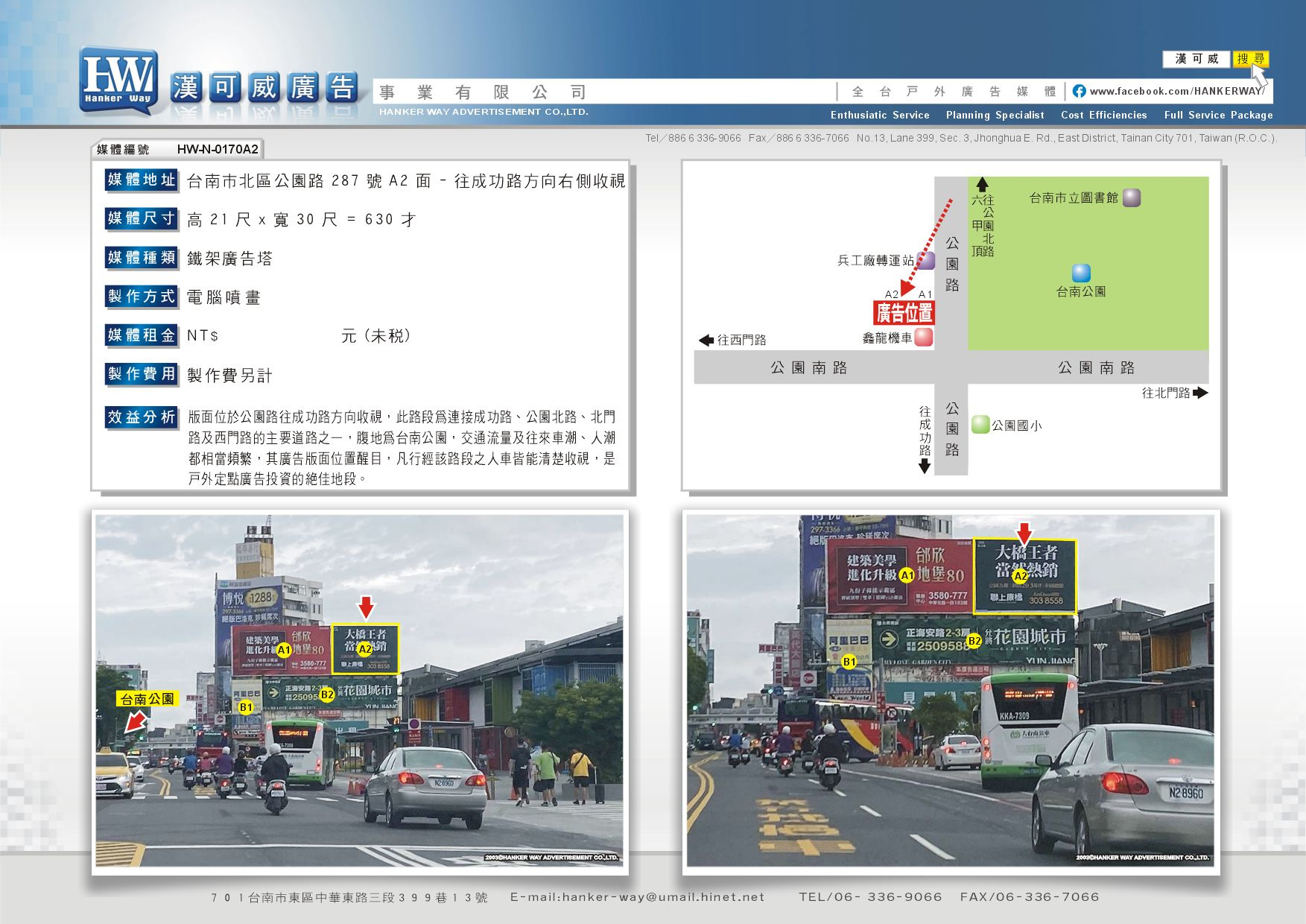Click 鑫龍機車 red map marker
Screen dimensions: 1306x924
click(x=924, y=337)
